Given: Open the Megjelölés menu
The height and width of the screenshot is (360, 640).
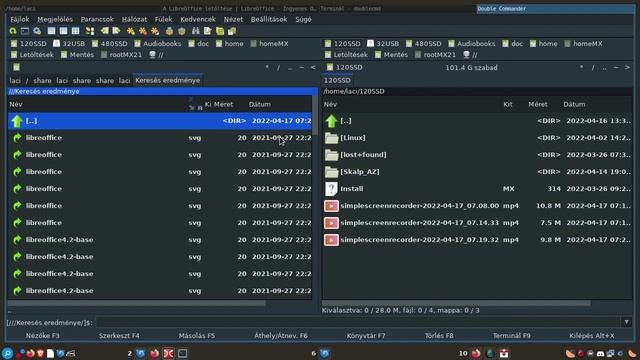Looking at the screenshot, I should [55, 19].
